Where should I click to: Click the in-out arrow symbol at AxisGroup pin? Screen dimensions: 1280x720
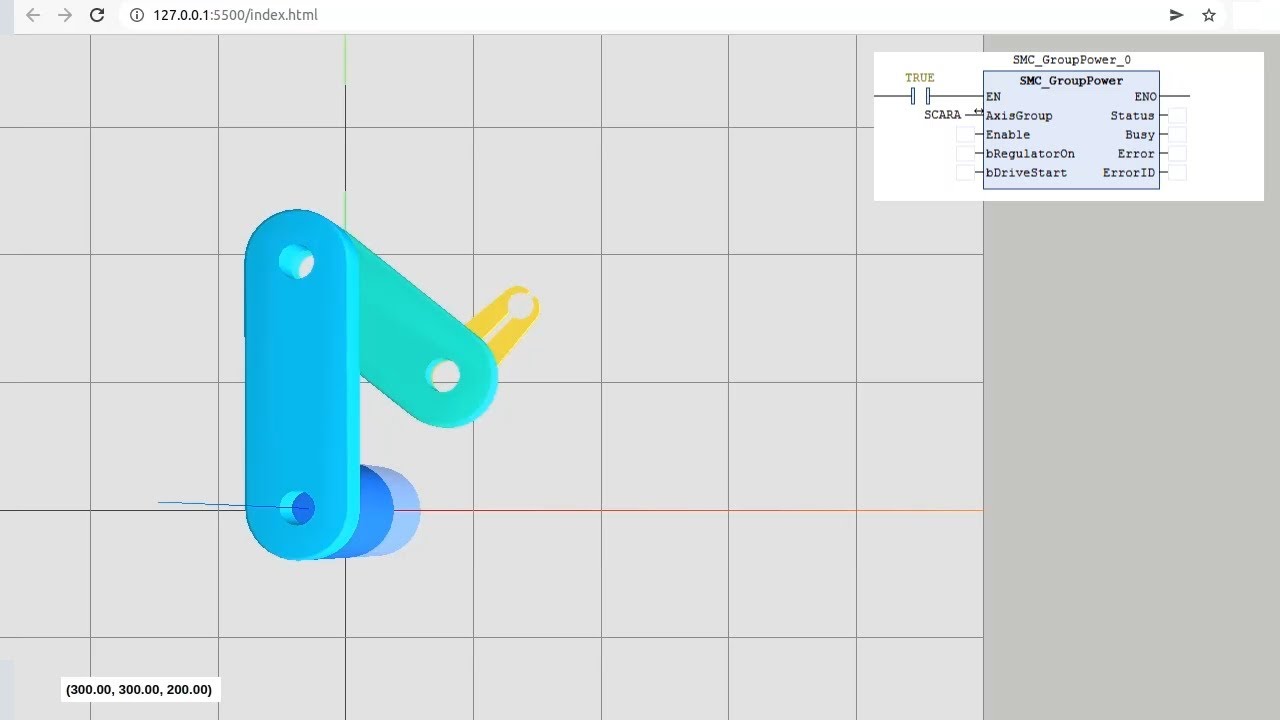click(x=978, y=112)
